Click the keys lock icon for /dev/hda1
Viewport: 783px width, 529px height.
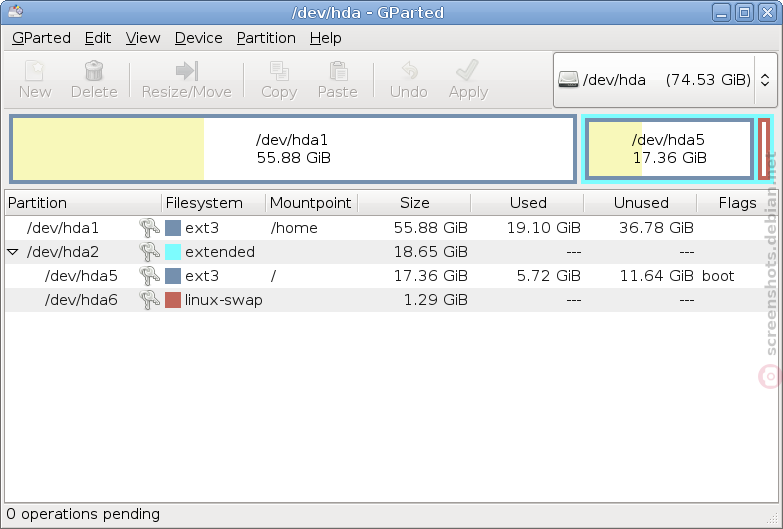click(x=149, y=228)
